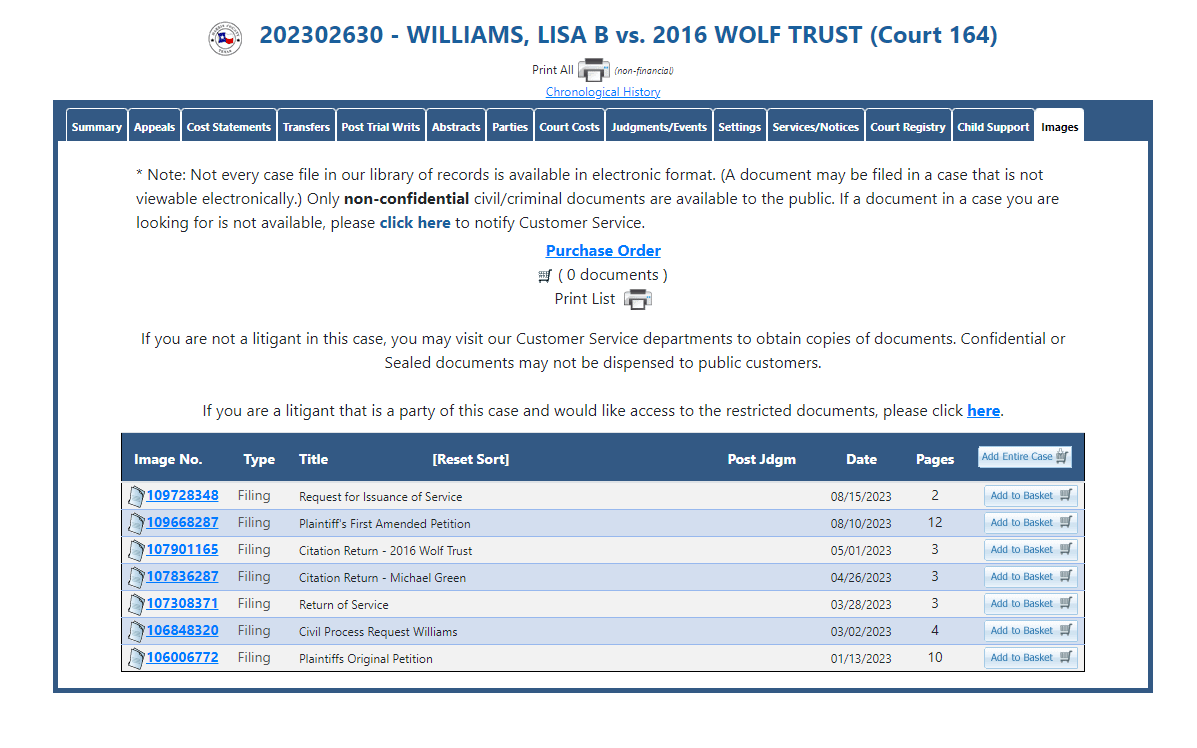The image size is (1197, 748).
Task: Click the 'click here' Customer Service link
Action: pyautogui.click(x=415, y=223)
